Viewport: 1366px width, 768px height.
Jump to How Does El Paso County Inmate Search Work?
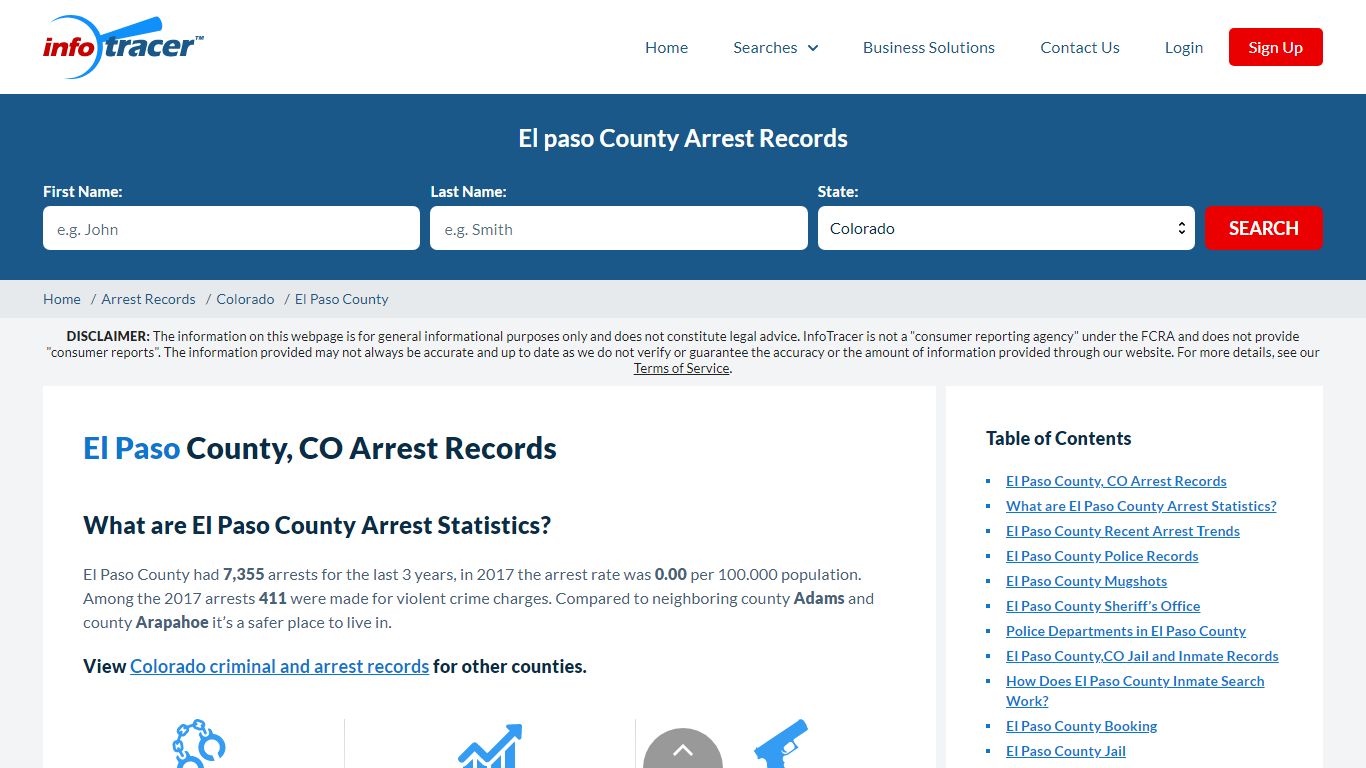1135,691
